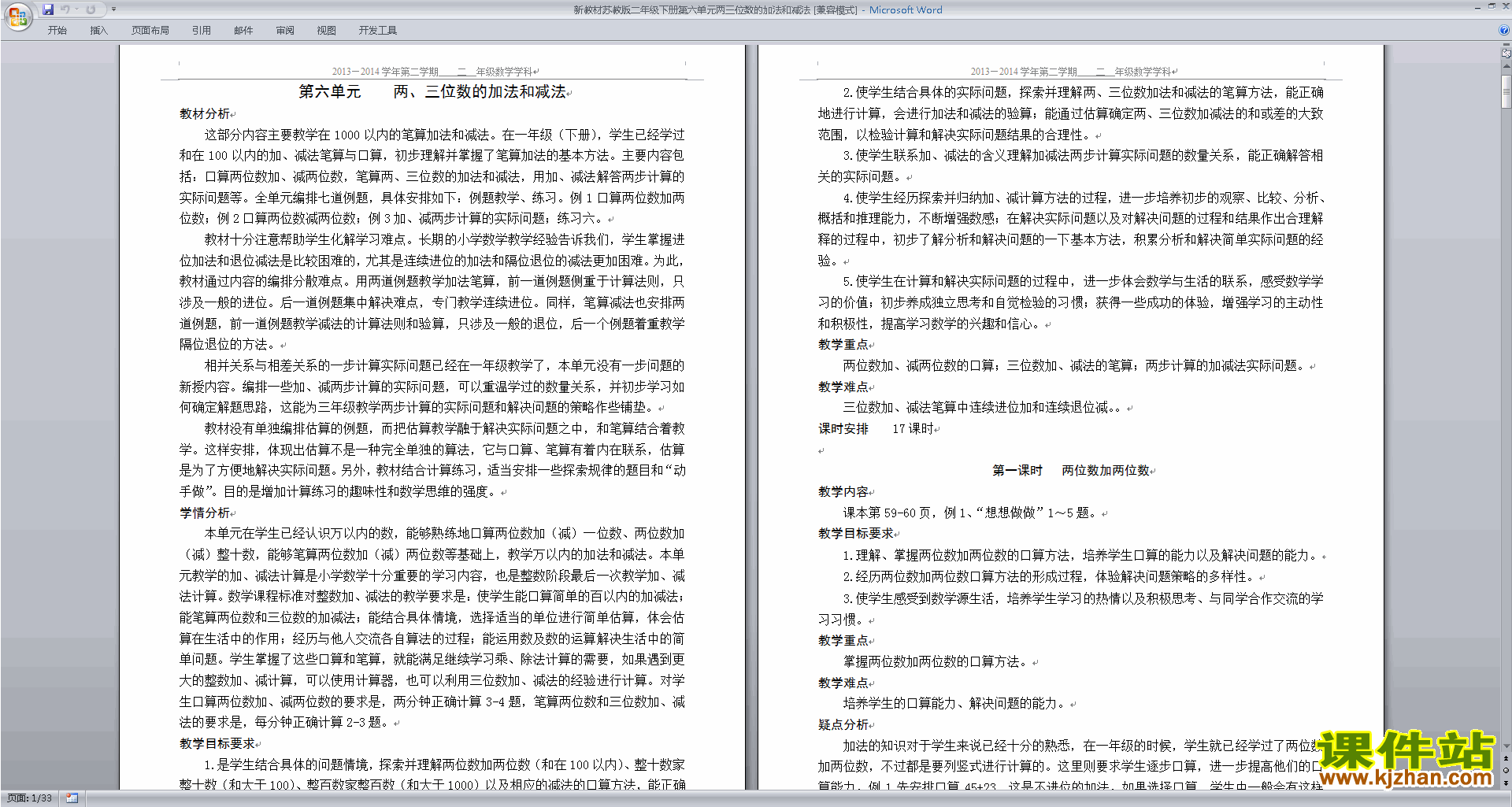
Task: Switch to the 引用 tab
Action: pyautogui.click(x=201, y=31)
